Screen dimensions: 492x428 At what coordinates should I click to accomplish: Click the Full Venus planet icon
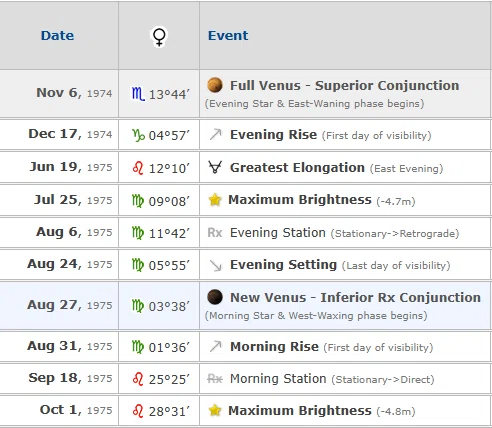(x=215, y=85)
